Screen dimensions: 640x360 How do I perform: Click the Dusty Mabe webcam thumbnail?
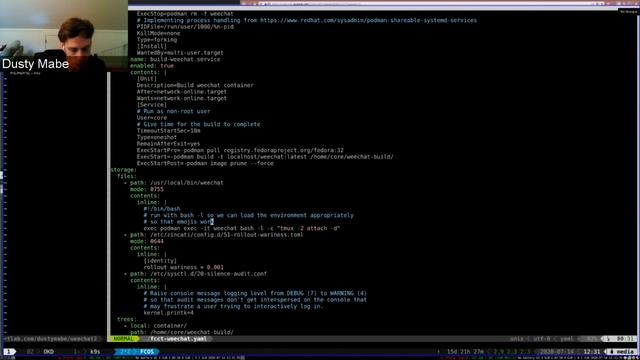(64, 36)
